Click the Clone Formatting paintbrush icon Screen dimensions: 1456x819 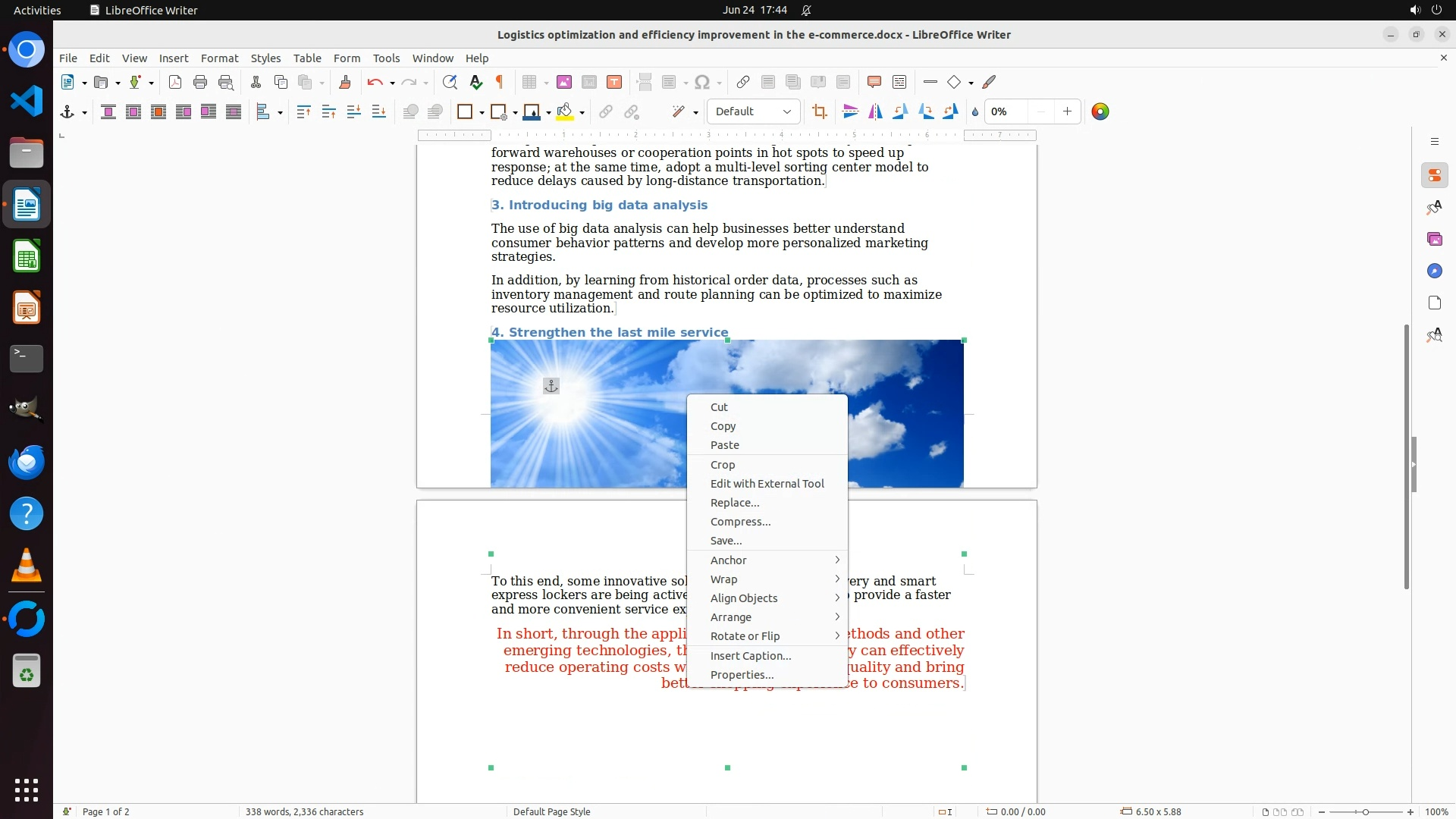344,82
